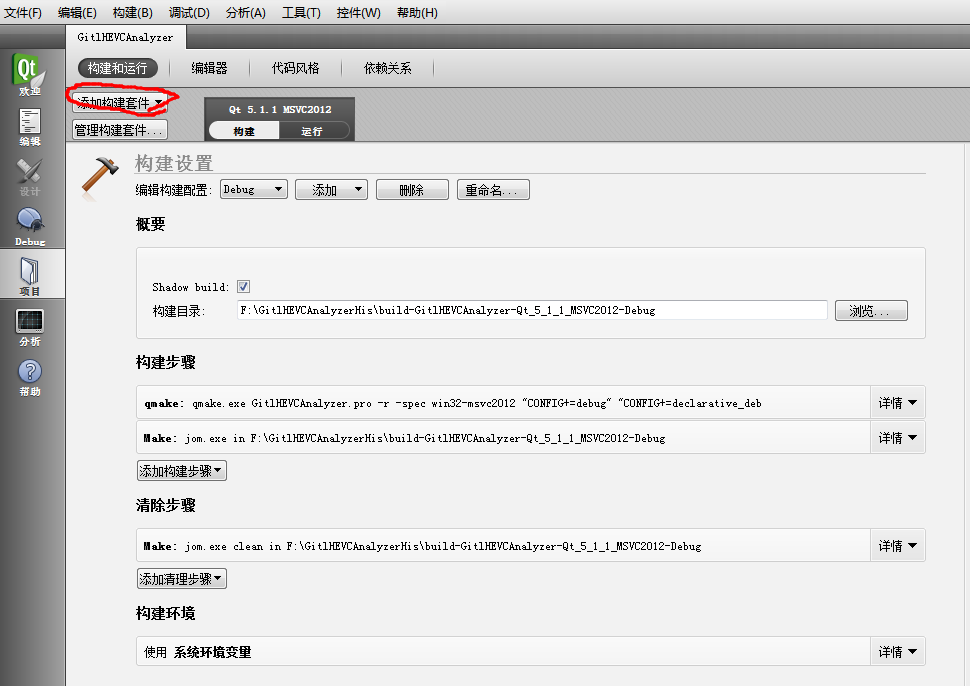Toggle the Shadow build checkbox
970x686 pixels.
(243, 286)
